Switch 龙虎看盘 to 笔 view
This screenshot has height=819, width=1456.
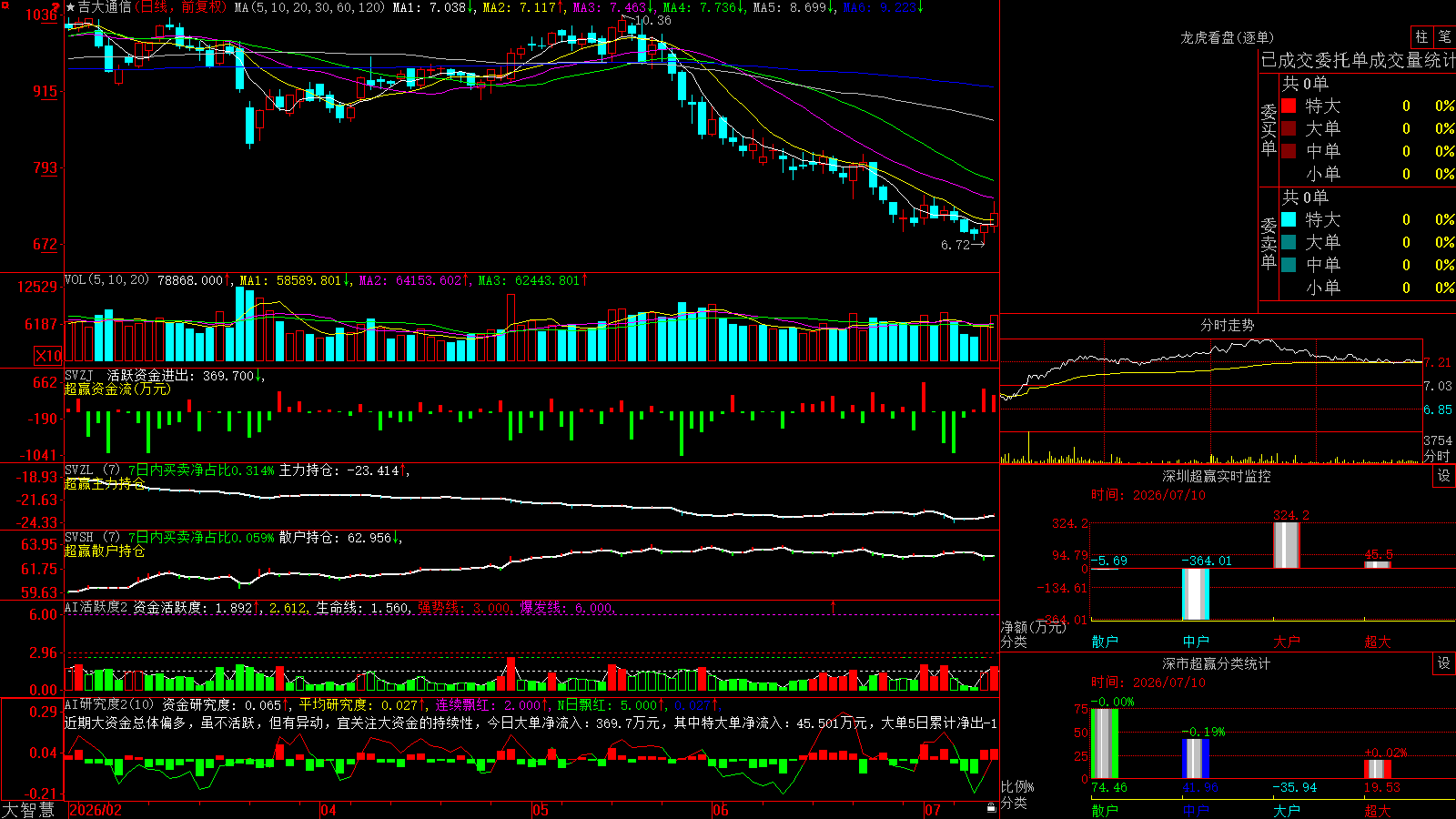pyautogui.click(x=1444, y=36)
